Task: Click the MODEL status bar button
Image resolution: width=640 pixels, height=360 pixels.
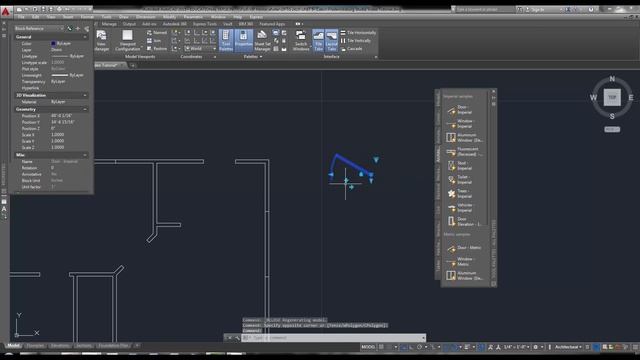Action: point(368,347)
